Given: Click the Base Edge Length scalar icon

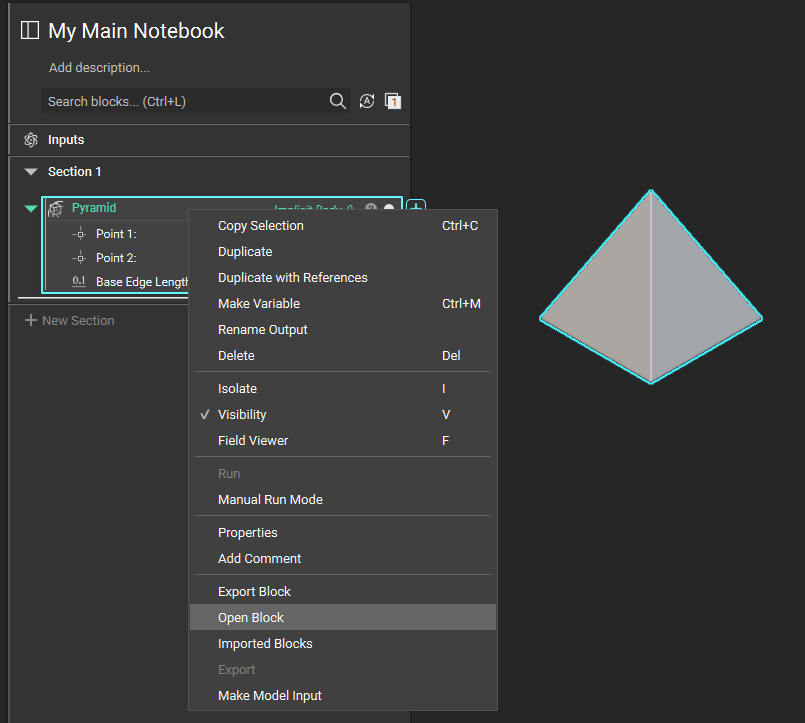Looking at the screenshot, I should point(79,281).
